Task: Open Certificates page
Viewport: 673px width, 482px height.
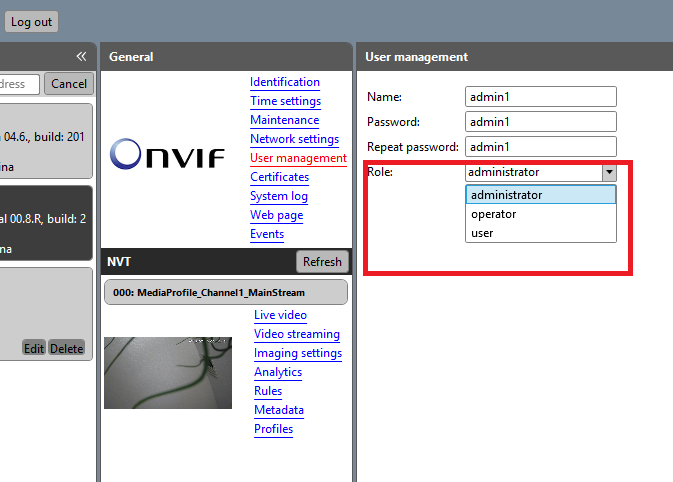Action: point(279,177)
